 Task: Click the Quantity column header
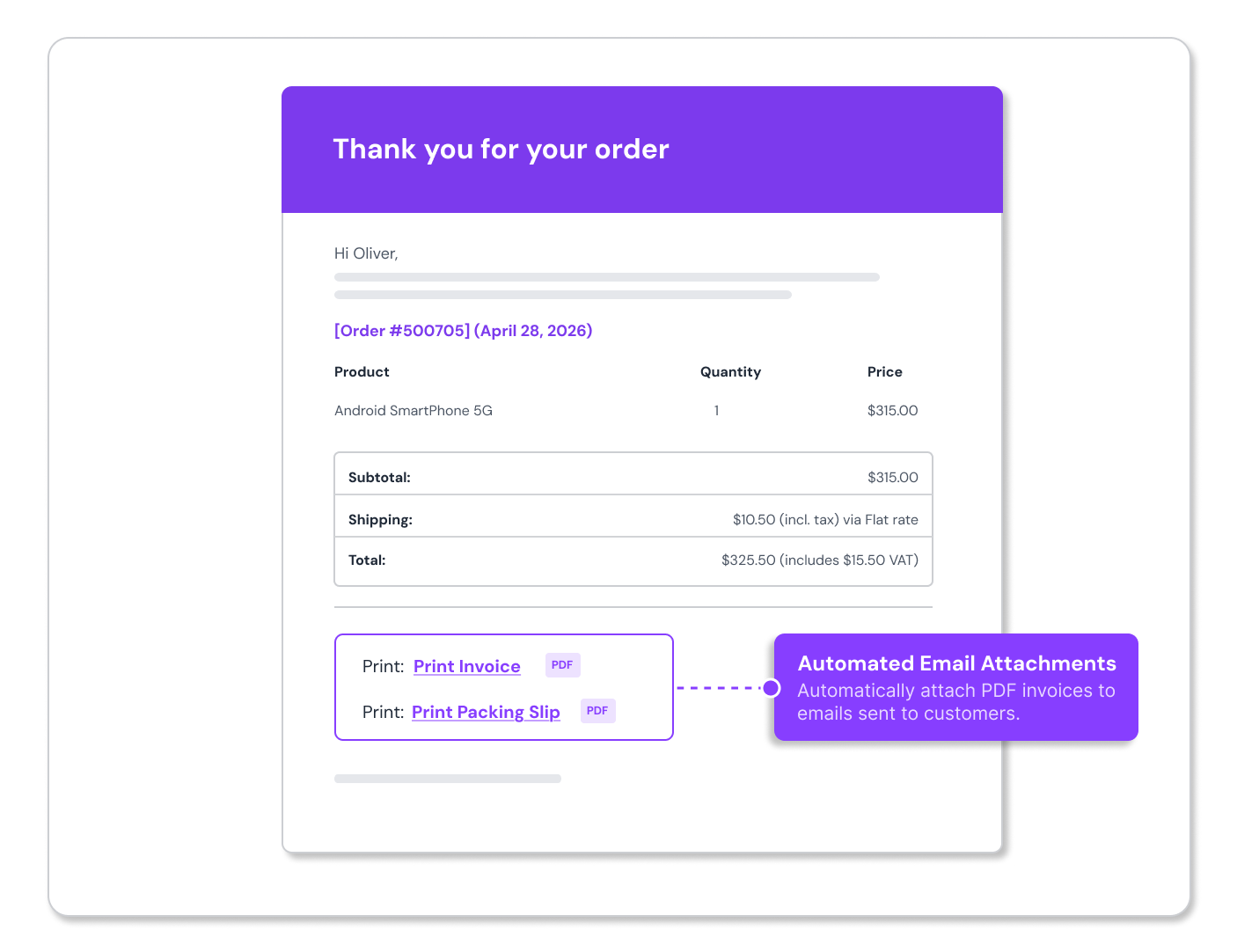point(730,372)
